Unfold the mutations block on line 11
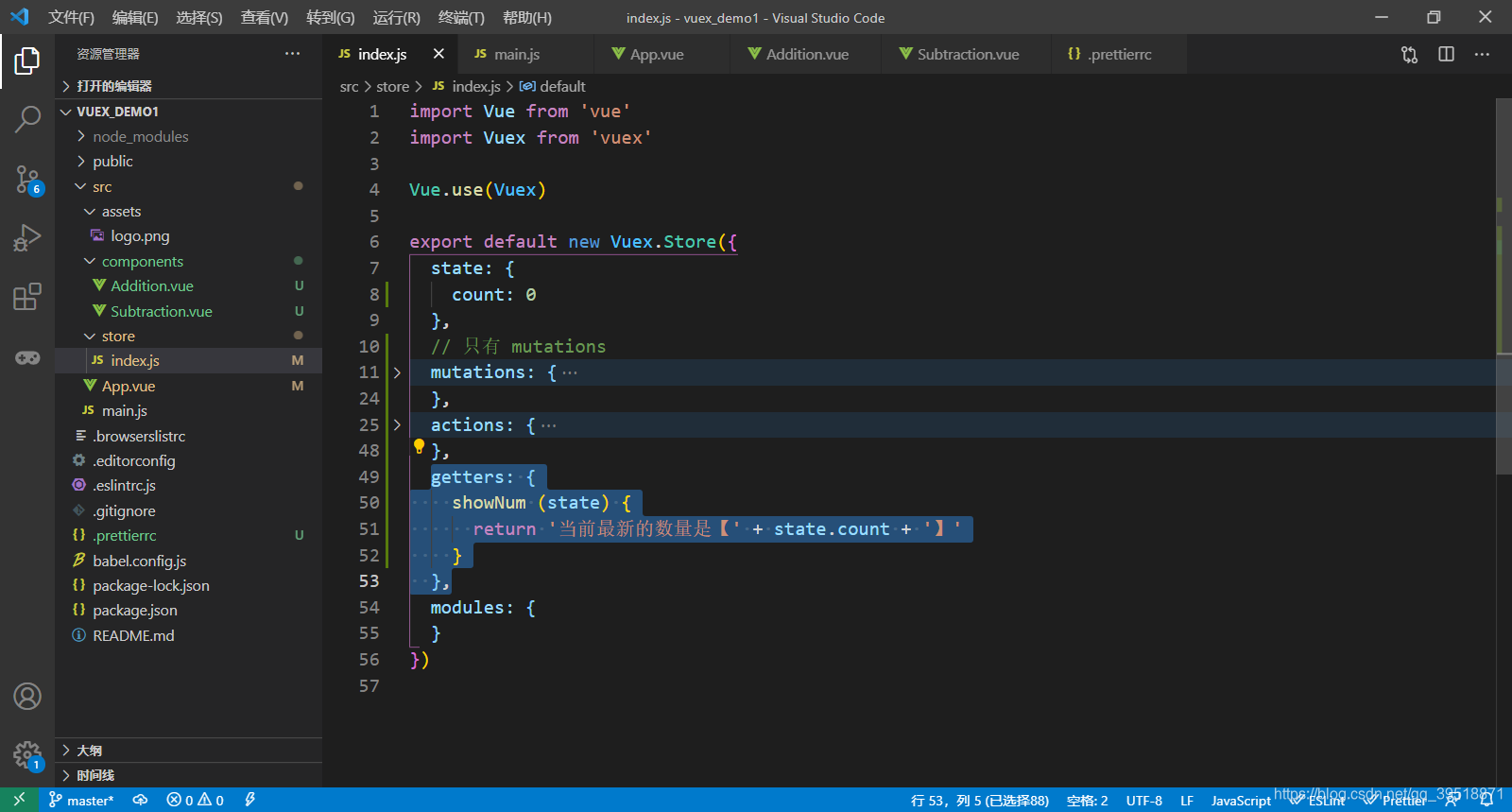1512x812 pixels. [397, 372]
